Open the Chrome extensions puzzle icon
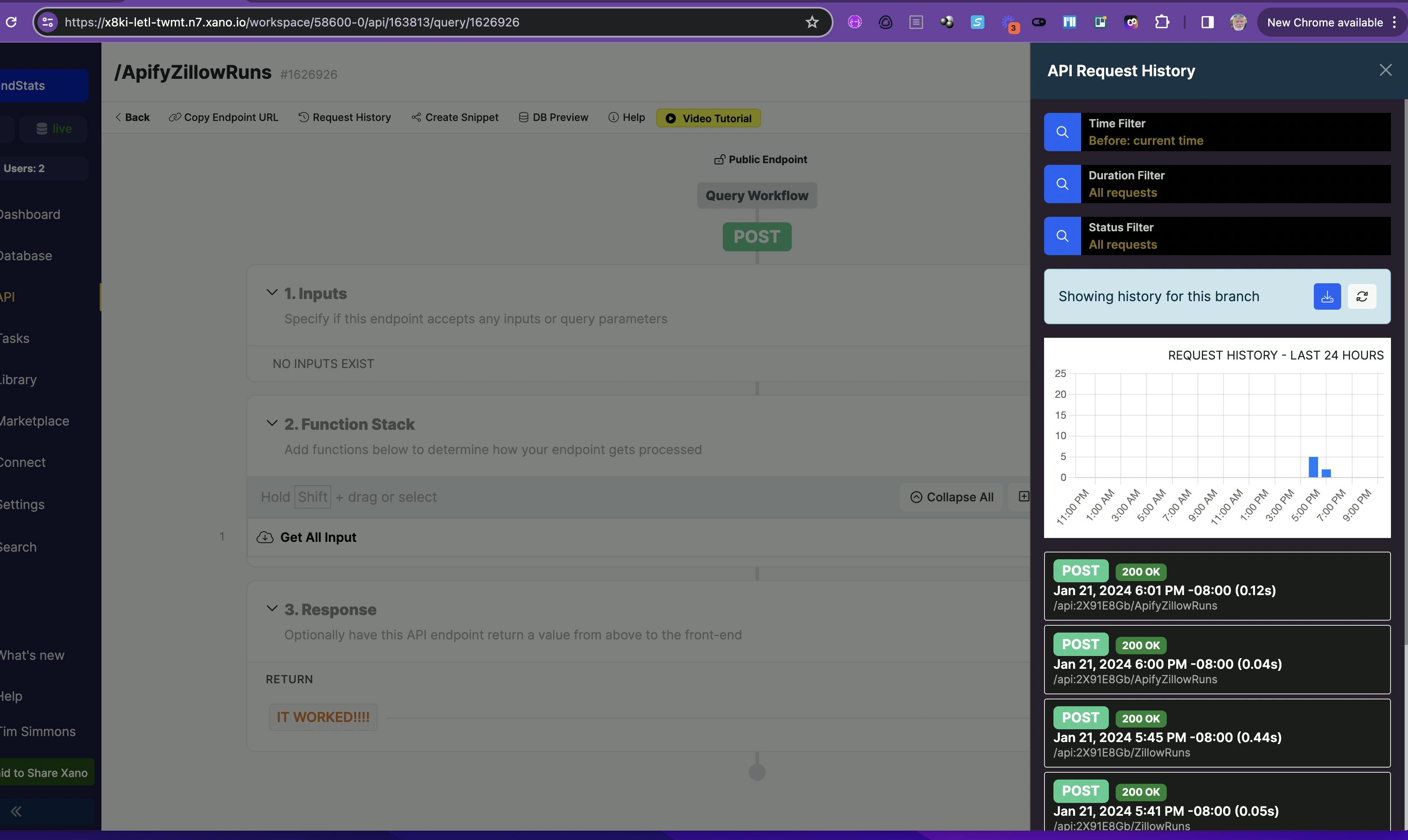Screen dimensions: 1408x840 tap(1162, 22)
